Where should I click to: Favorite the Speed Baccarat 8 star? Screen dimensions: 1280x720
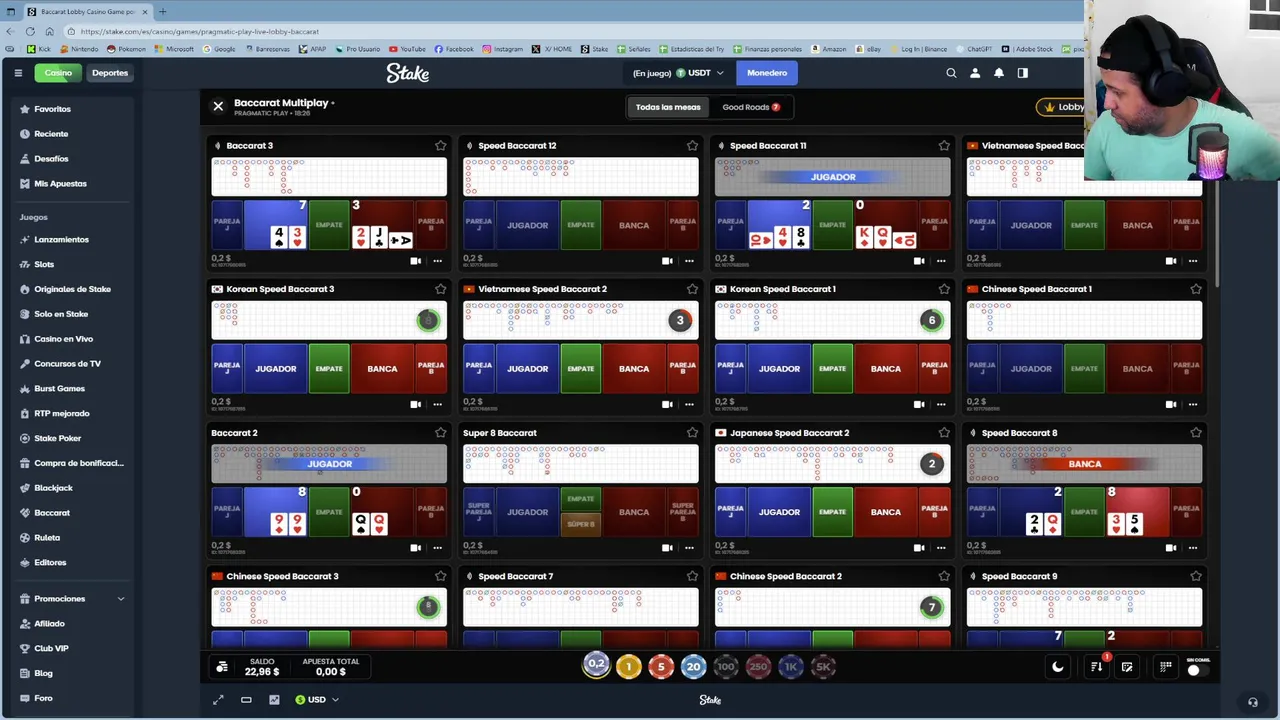1196,433
